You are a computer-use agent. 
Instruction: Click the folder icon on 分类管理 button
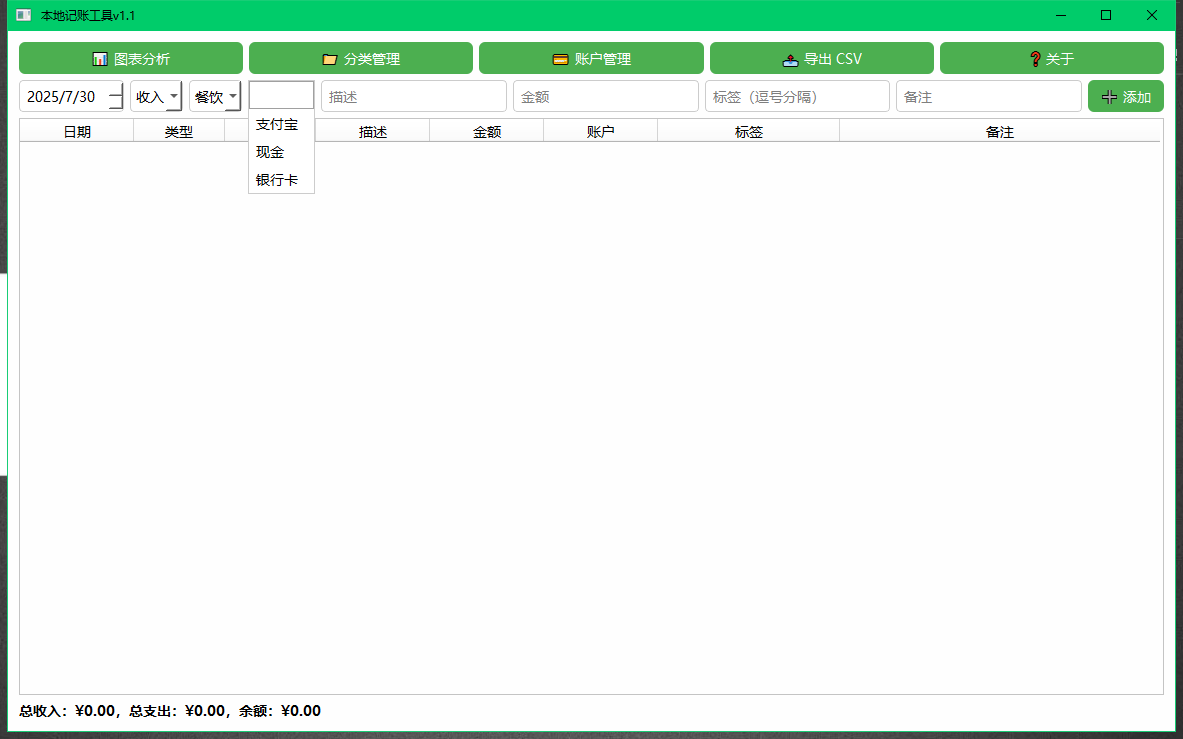pyautogui.click(x=328, y=58)
